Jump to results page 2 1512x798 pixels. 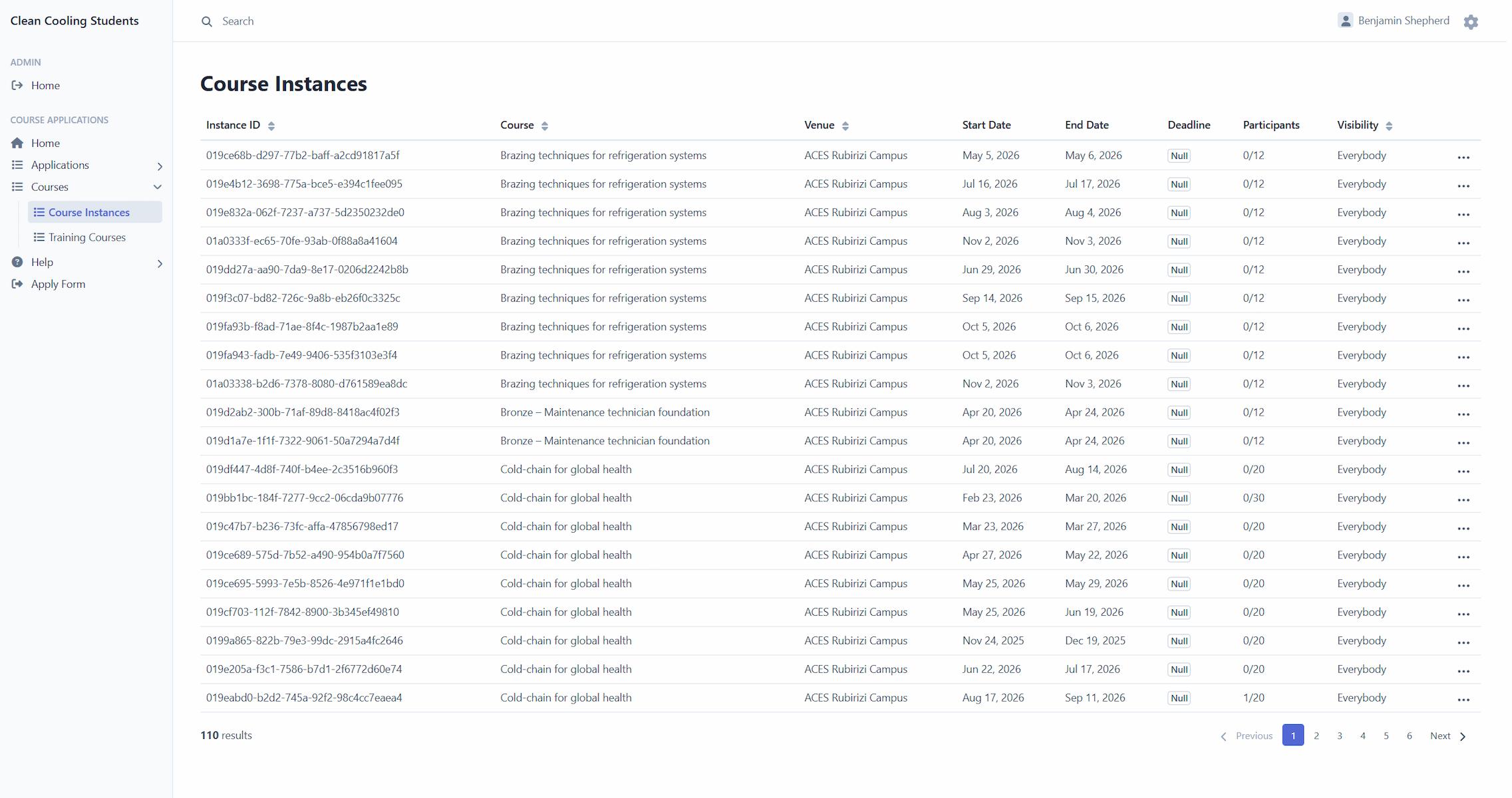coord(1316,735)
